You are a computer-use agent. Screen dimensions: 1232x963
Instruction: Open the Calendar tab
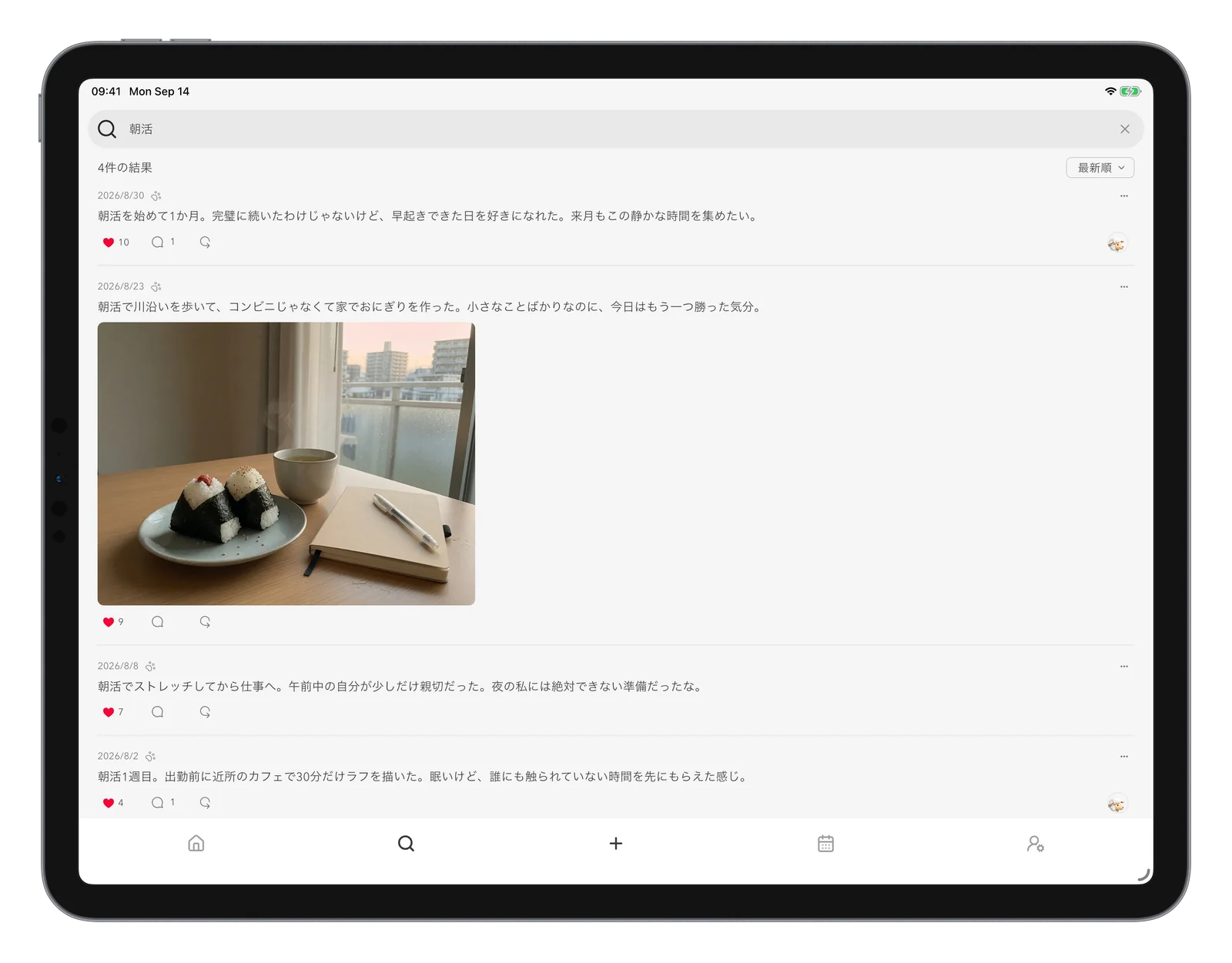(x=825, y=844)
